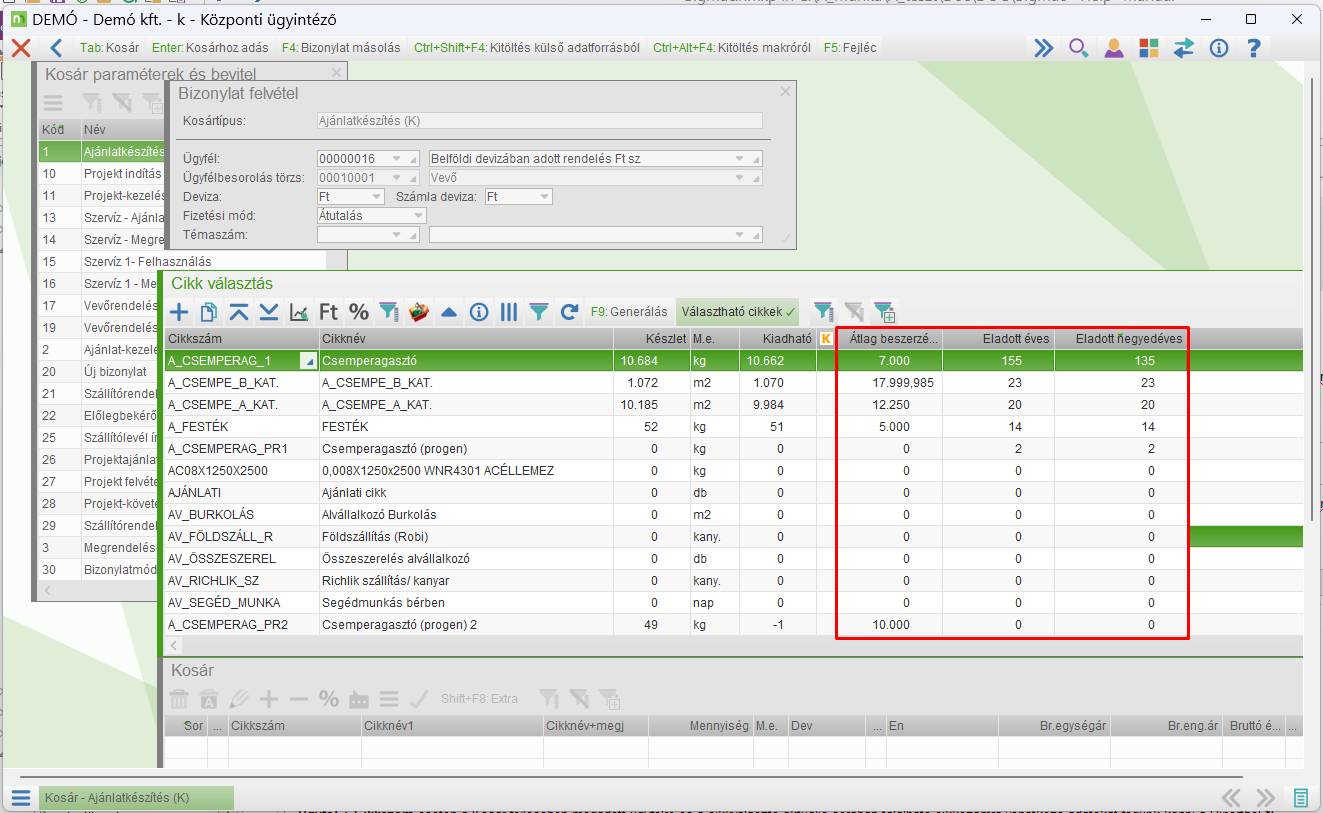Expand the Fizetési mód dropdown
The image size is (1323, 813).
(x=417, y=216)
